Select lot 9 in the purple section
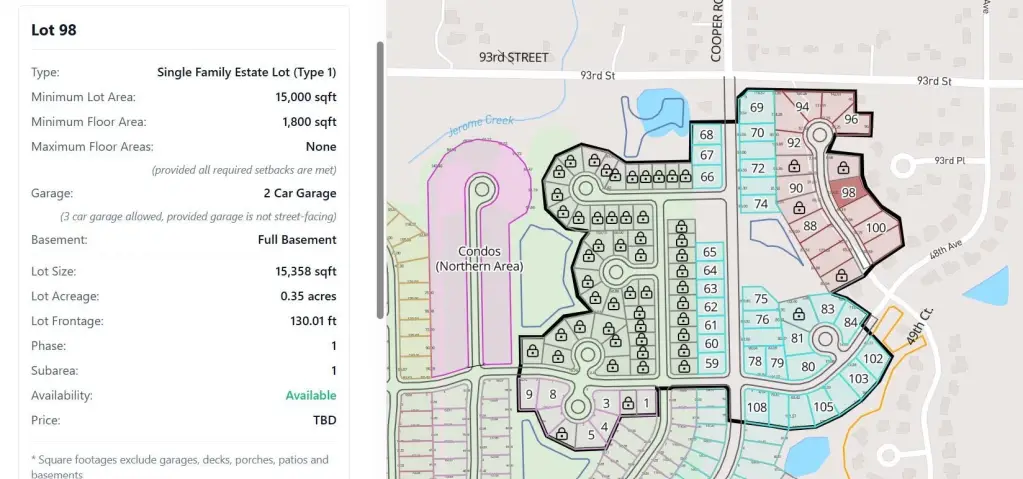This screenshot has width=1023, height=479. pyautogui.click(x=529, y=394)
